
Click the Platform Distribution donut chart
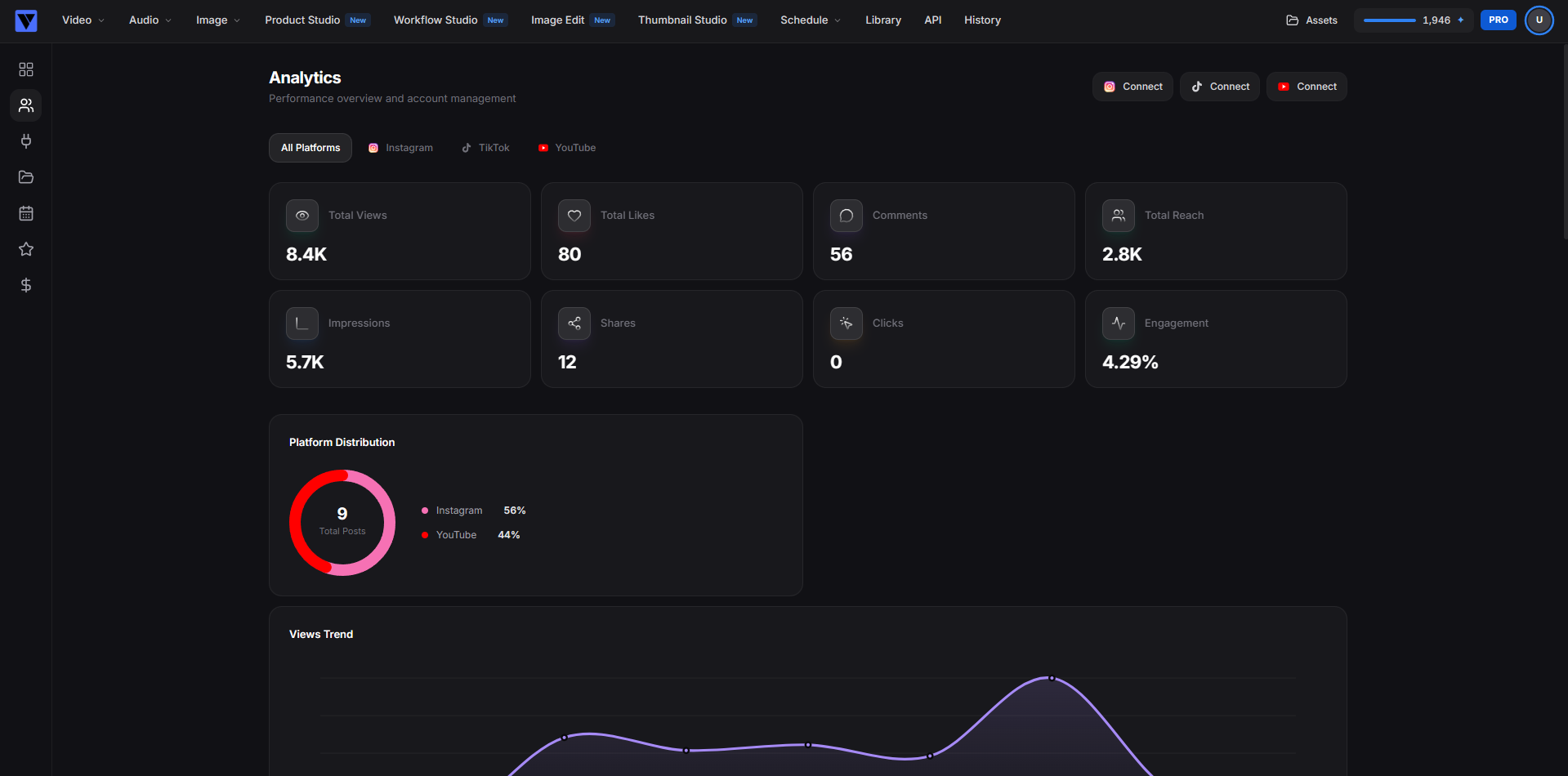click(342, 523)
